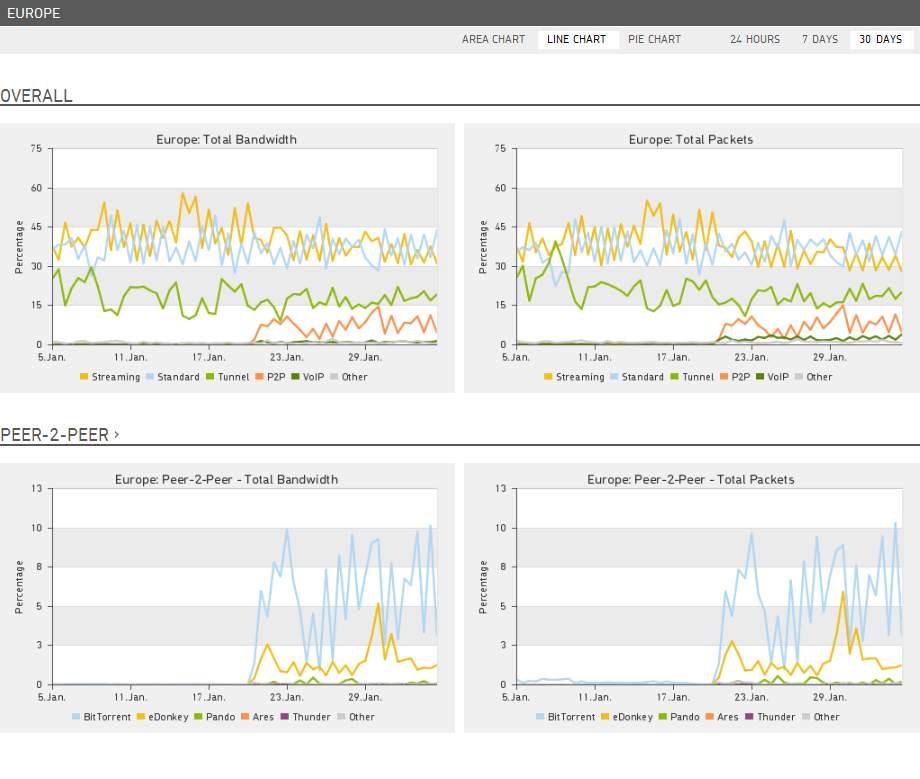This screenshot has height=779, width=920.
Task: Toggle Other in Europe: Total Bandwidth legend
Action: pos(349,377)
